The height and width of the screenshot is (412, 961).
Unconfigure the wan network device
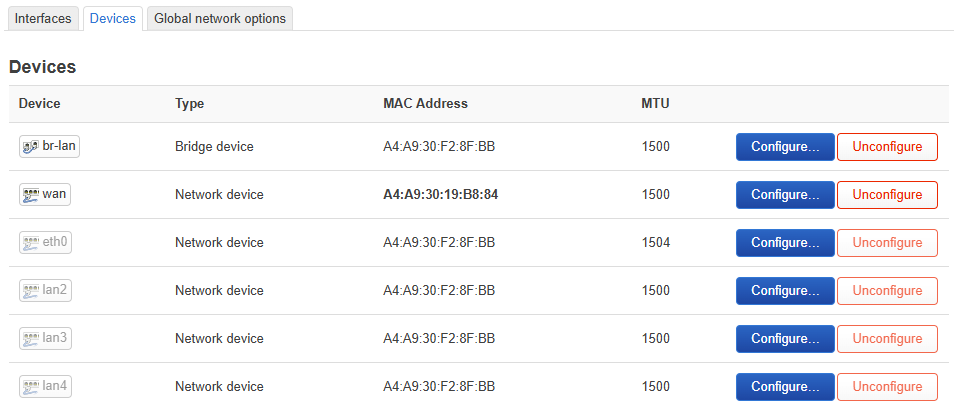[887, 194]
